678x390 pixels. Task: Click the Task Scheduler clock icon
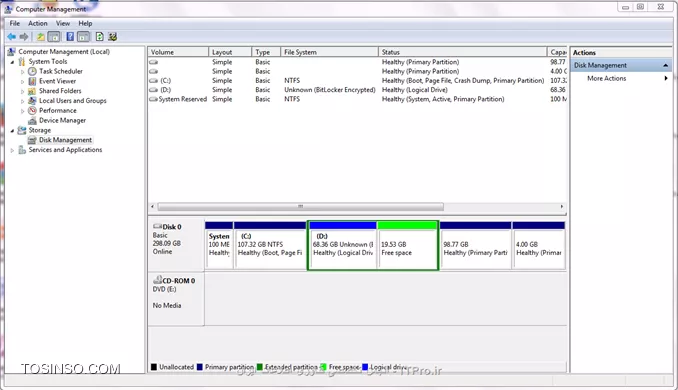(32, 71)
